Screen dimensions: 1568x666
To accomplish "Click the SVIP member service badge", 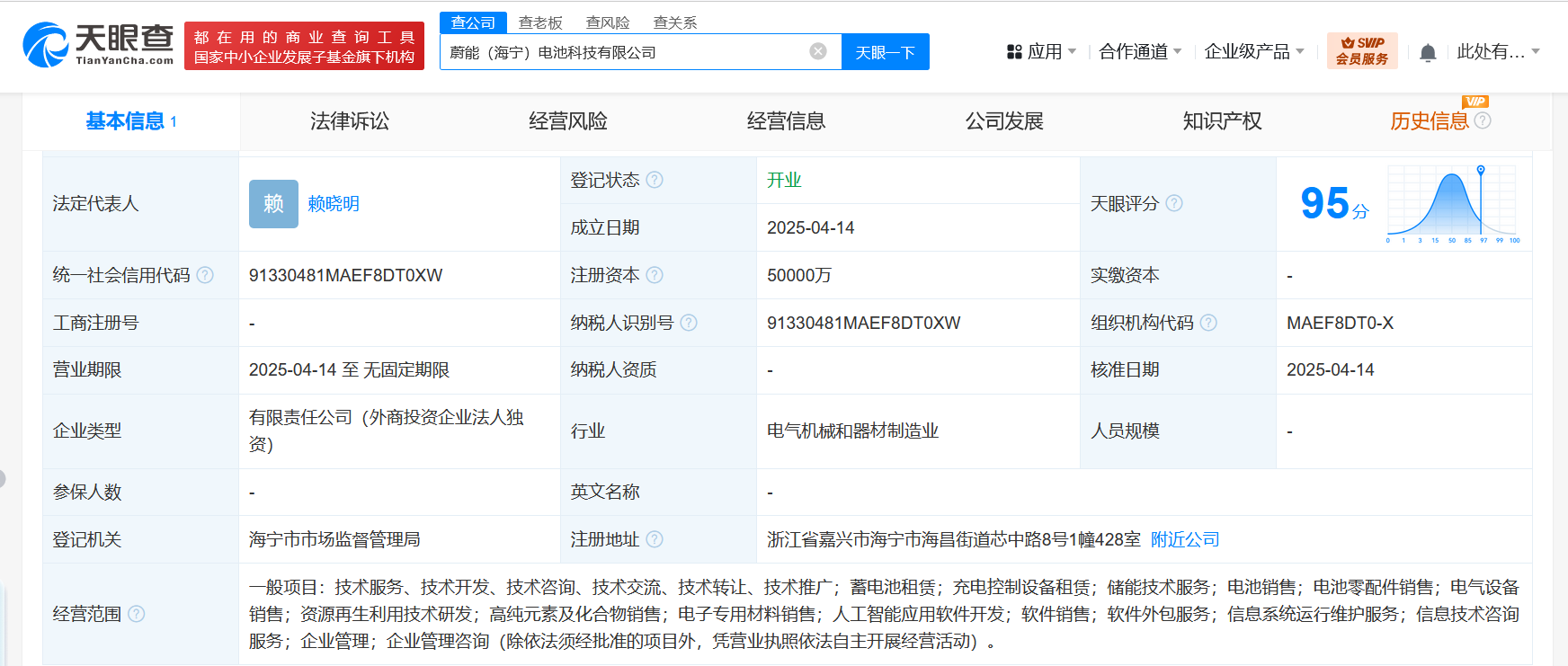I will (1361, 51).
